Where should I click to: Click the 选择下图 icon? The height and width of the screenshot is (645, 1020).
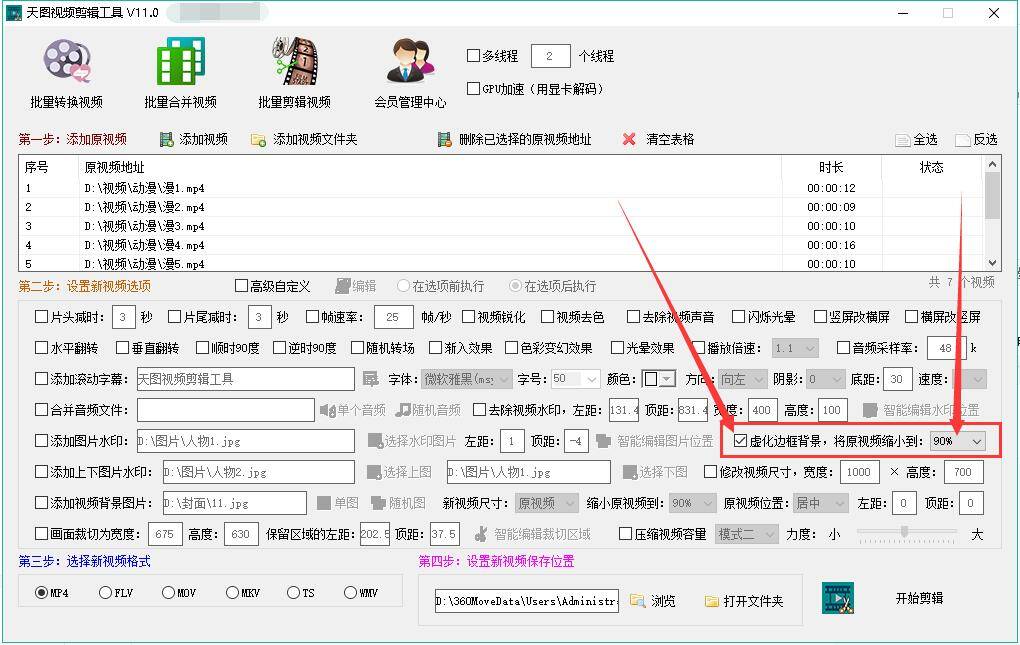pos(630,472)
